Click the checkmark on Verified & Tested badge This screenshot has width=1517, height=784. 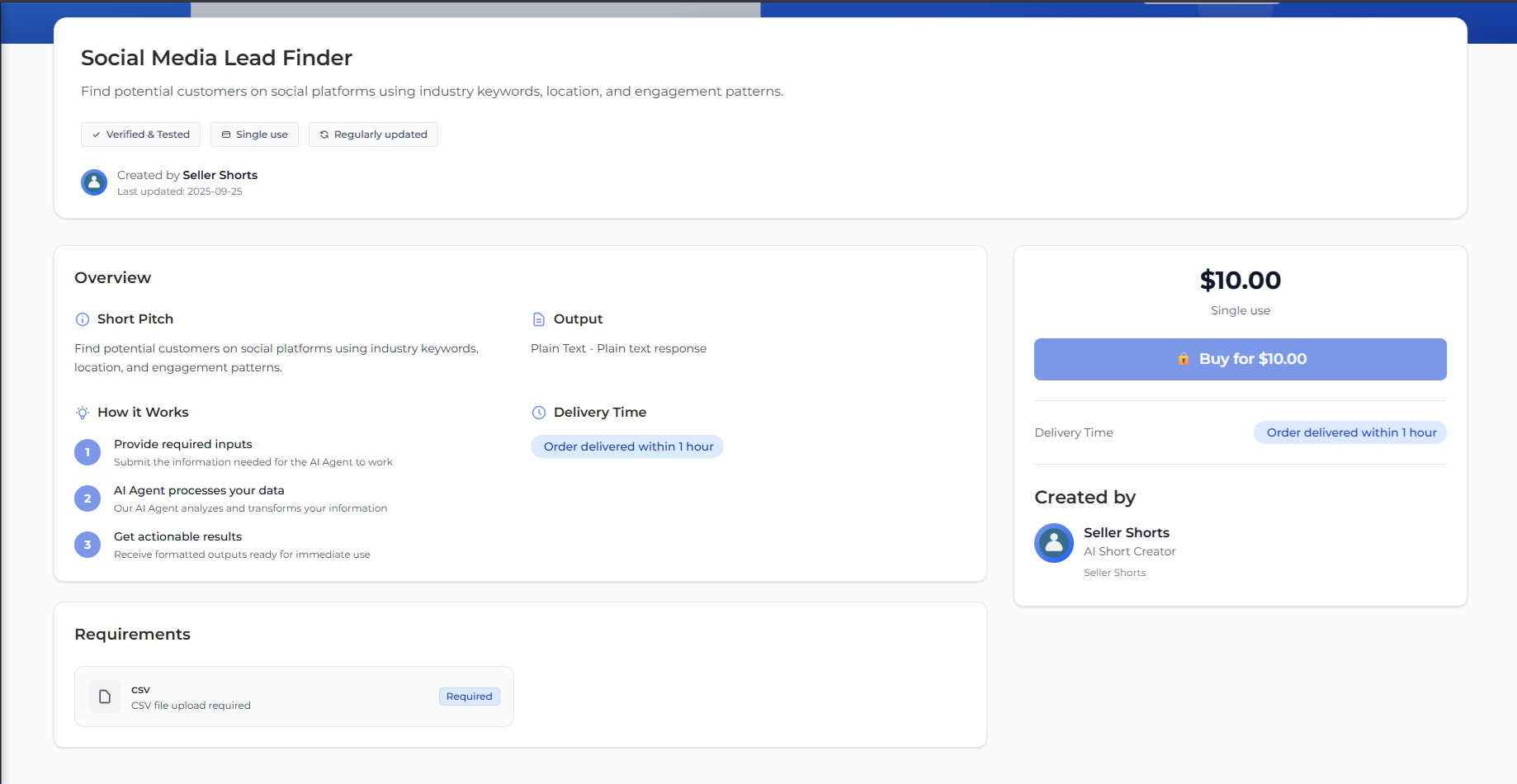coord(97,134)
